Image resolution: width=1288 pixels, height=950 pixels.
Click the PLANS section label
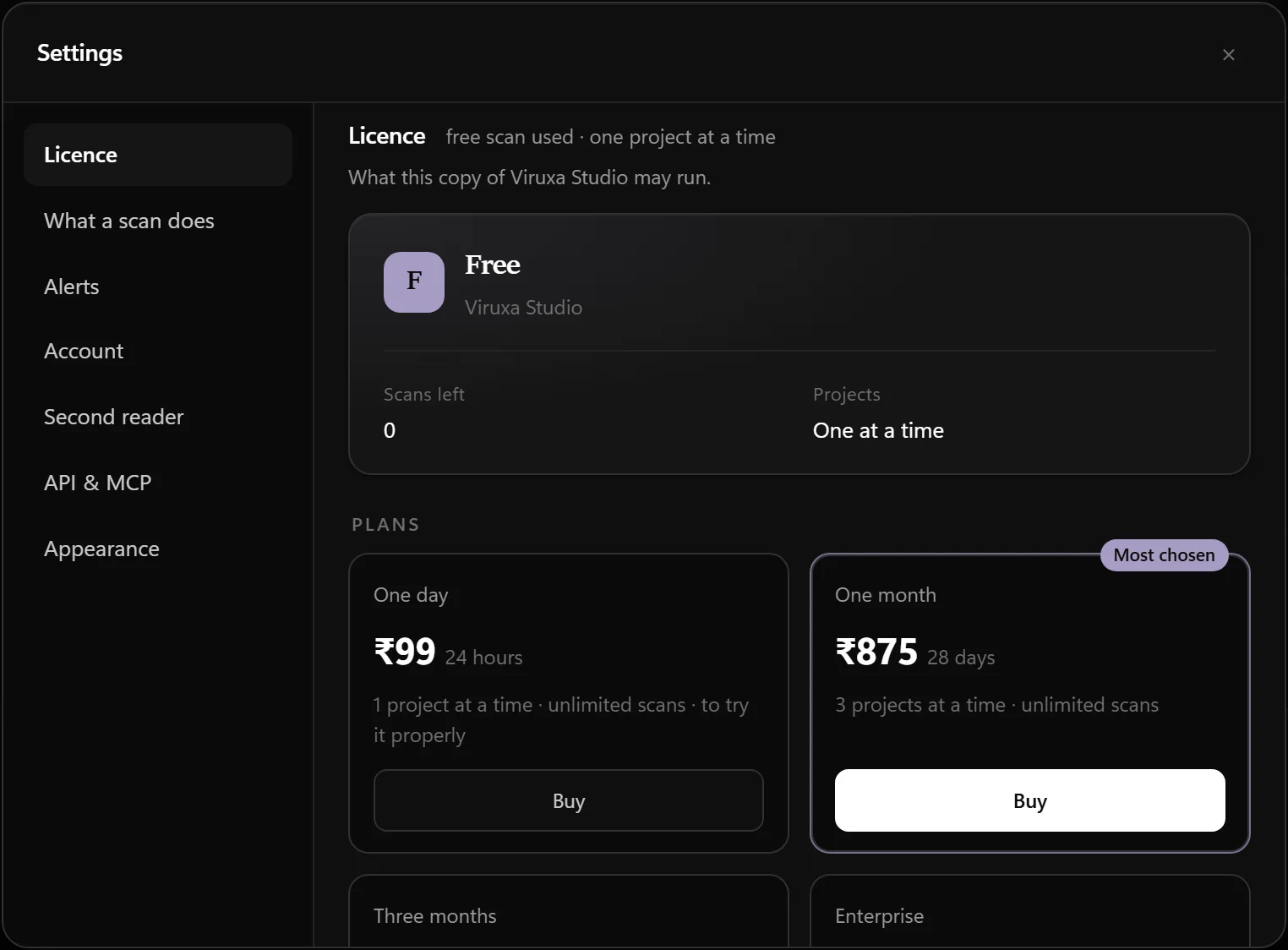click(x=385, y=524)
